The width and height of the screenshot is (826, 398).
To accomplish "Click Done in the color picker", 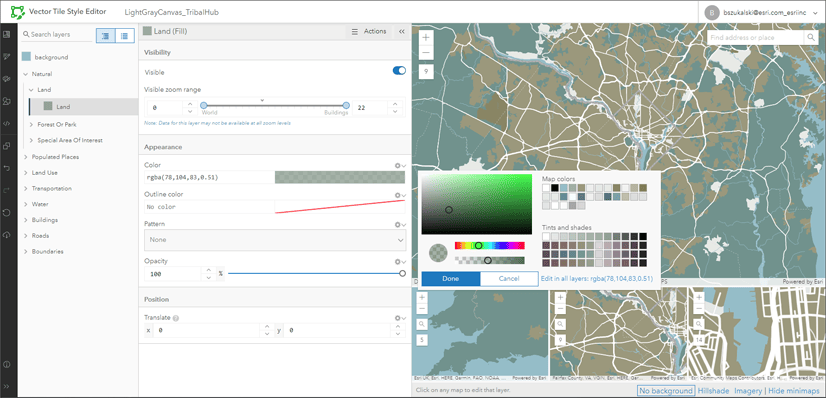I will point(450,279).
